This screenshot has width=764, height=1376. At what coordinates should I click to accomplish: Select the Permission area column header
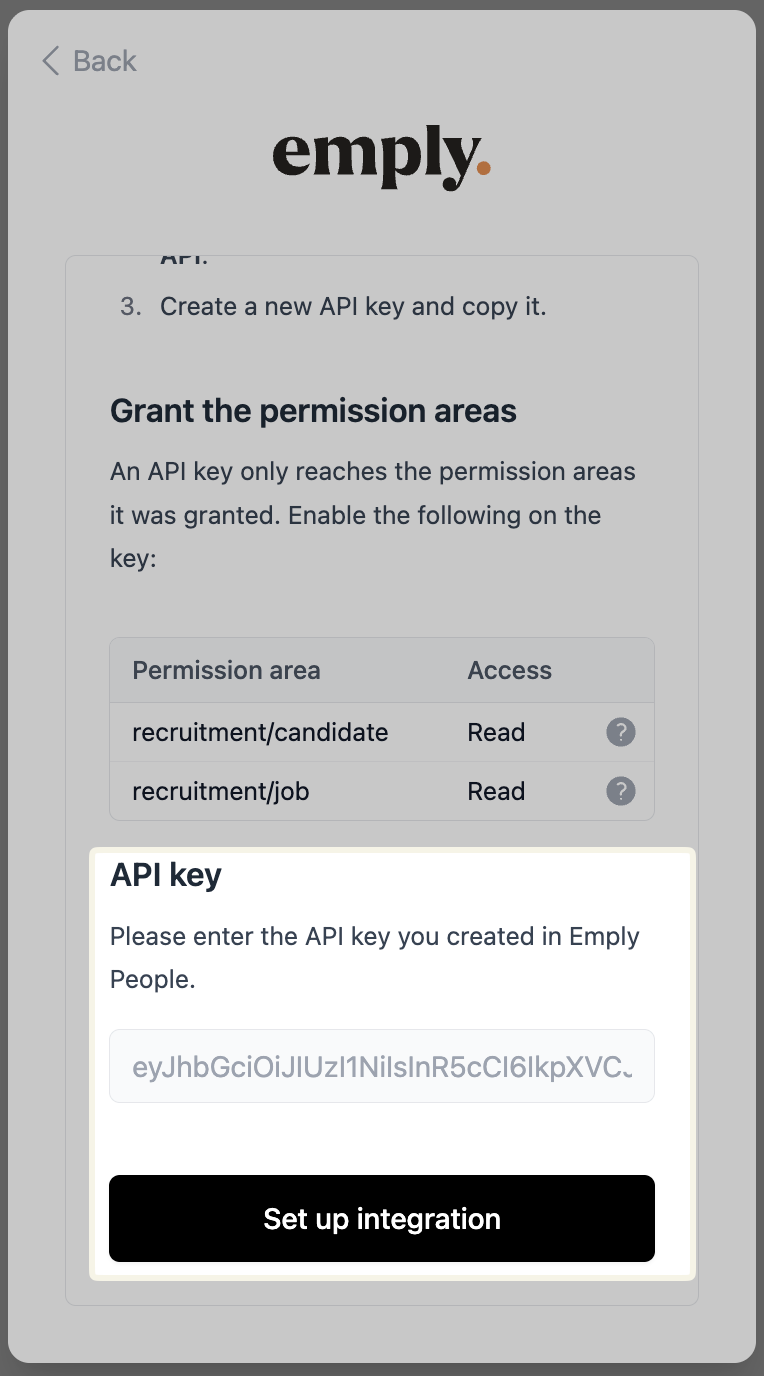tap(226, 670)
